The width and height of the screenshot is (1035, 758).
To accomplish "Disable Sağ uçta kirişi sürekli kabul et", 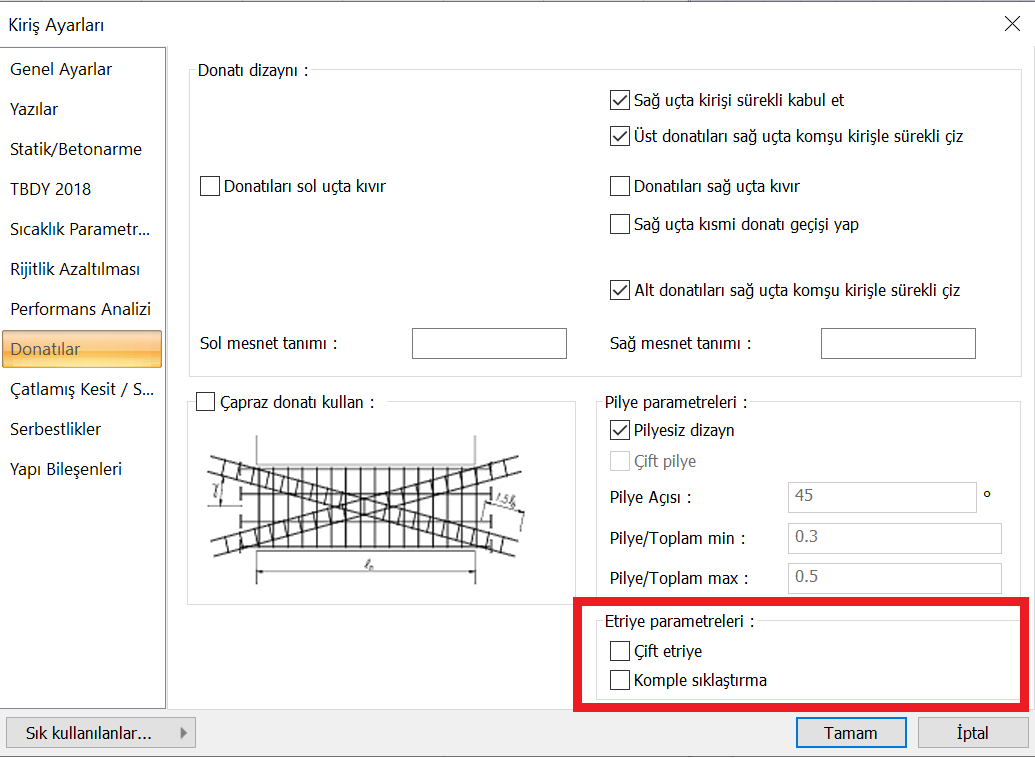I will pos(620,100).
